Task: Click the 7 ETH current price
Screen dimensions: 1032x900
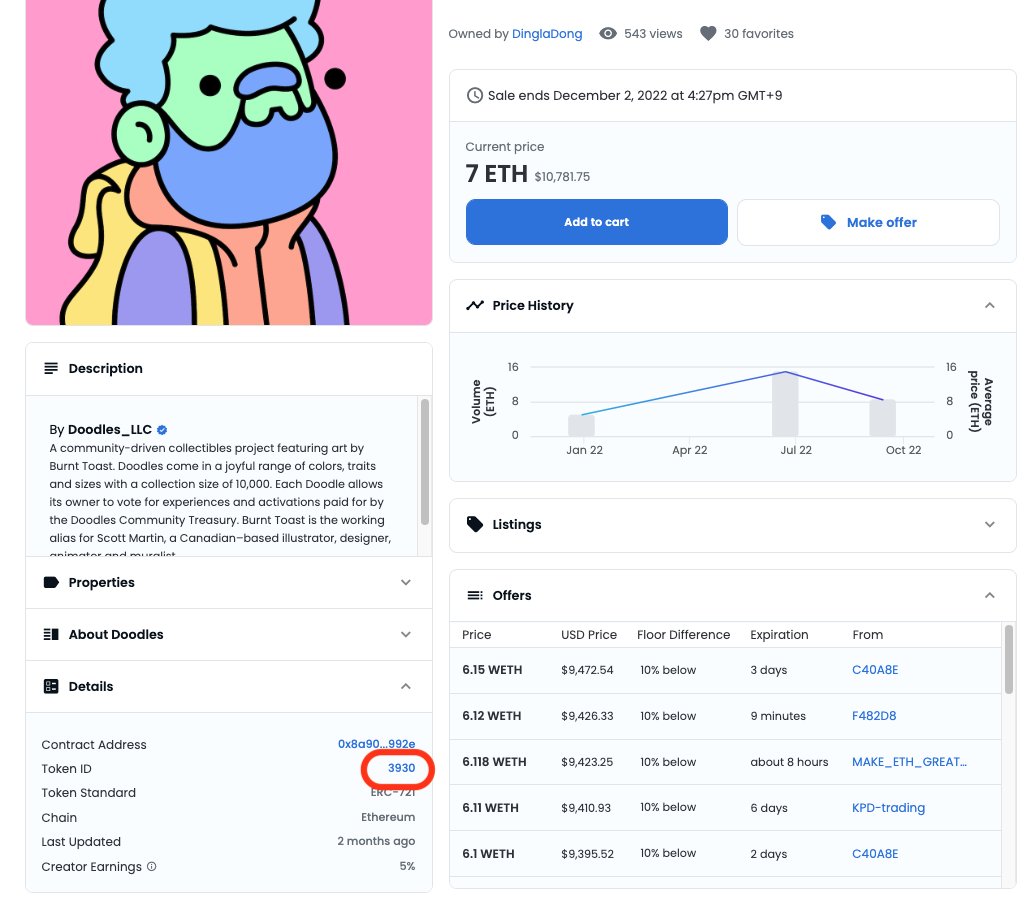Action: [496, 174]
